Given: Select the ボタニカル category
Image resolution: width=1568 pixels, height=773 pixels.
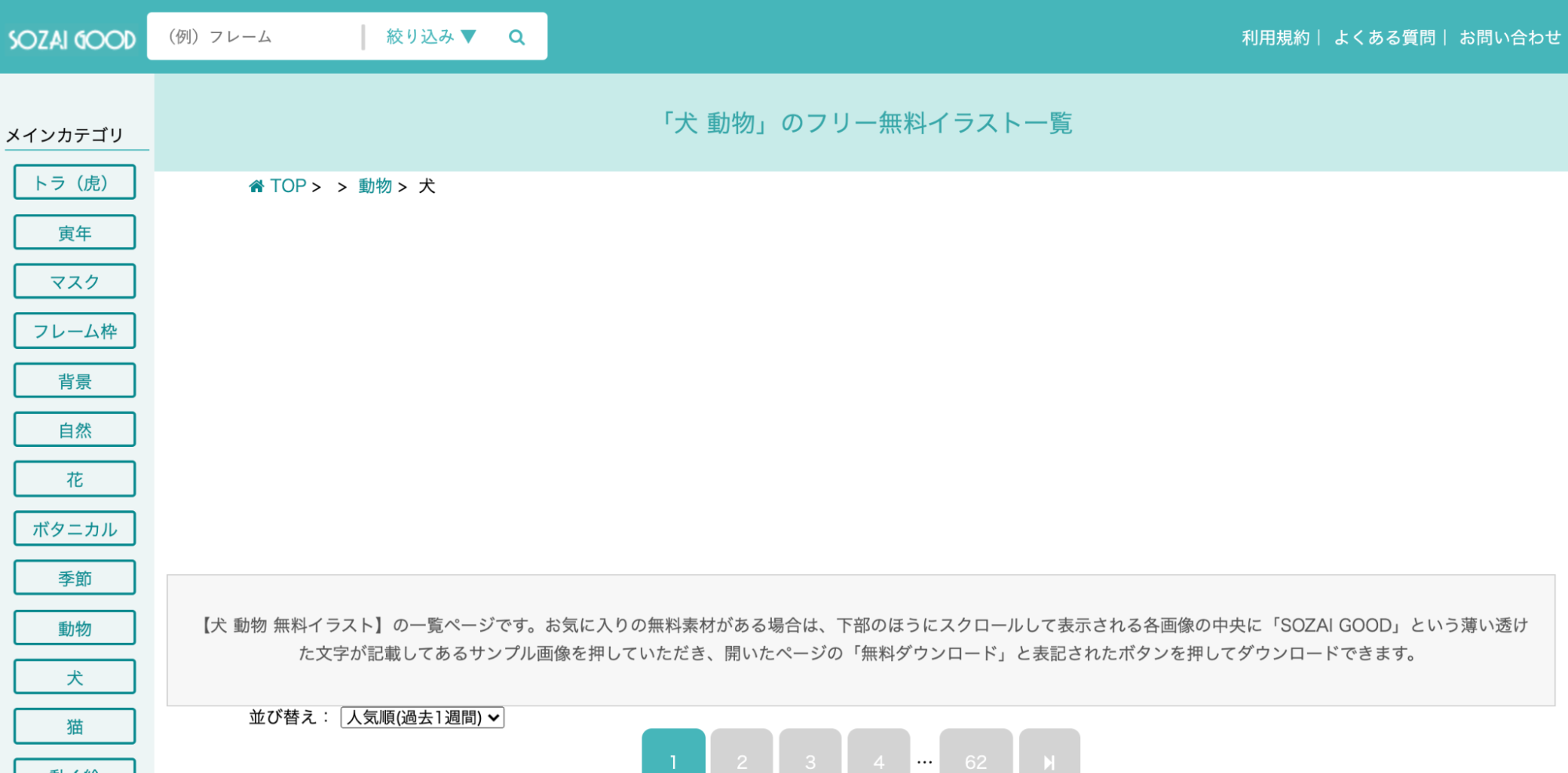Looking at the screenshot, I should pyautogui.click(x=75, y=529).
